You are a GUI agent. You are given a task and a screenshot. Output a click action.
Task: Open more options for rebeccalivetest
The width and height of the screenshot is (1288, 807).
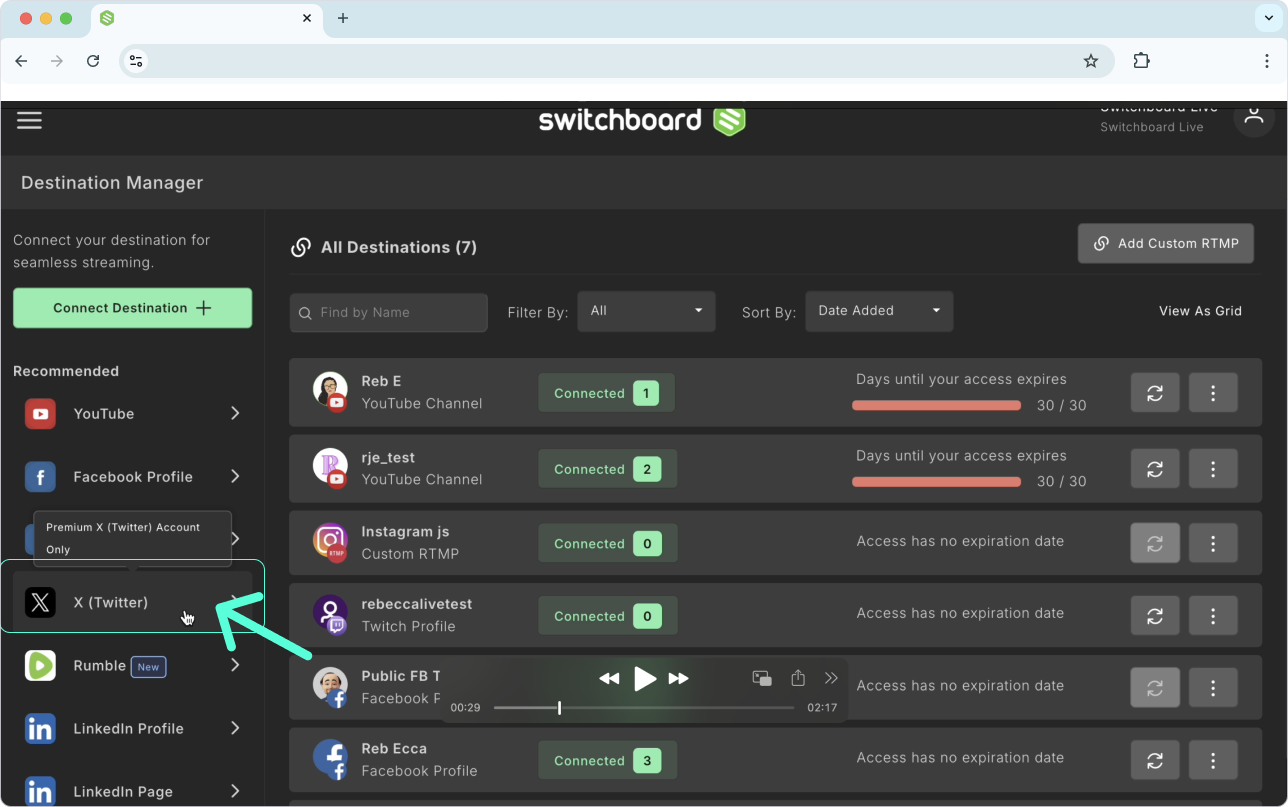tap(1213, 616)
